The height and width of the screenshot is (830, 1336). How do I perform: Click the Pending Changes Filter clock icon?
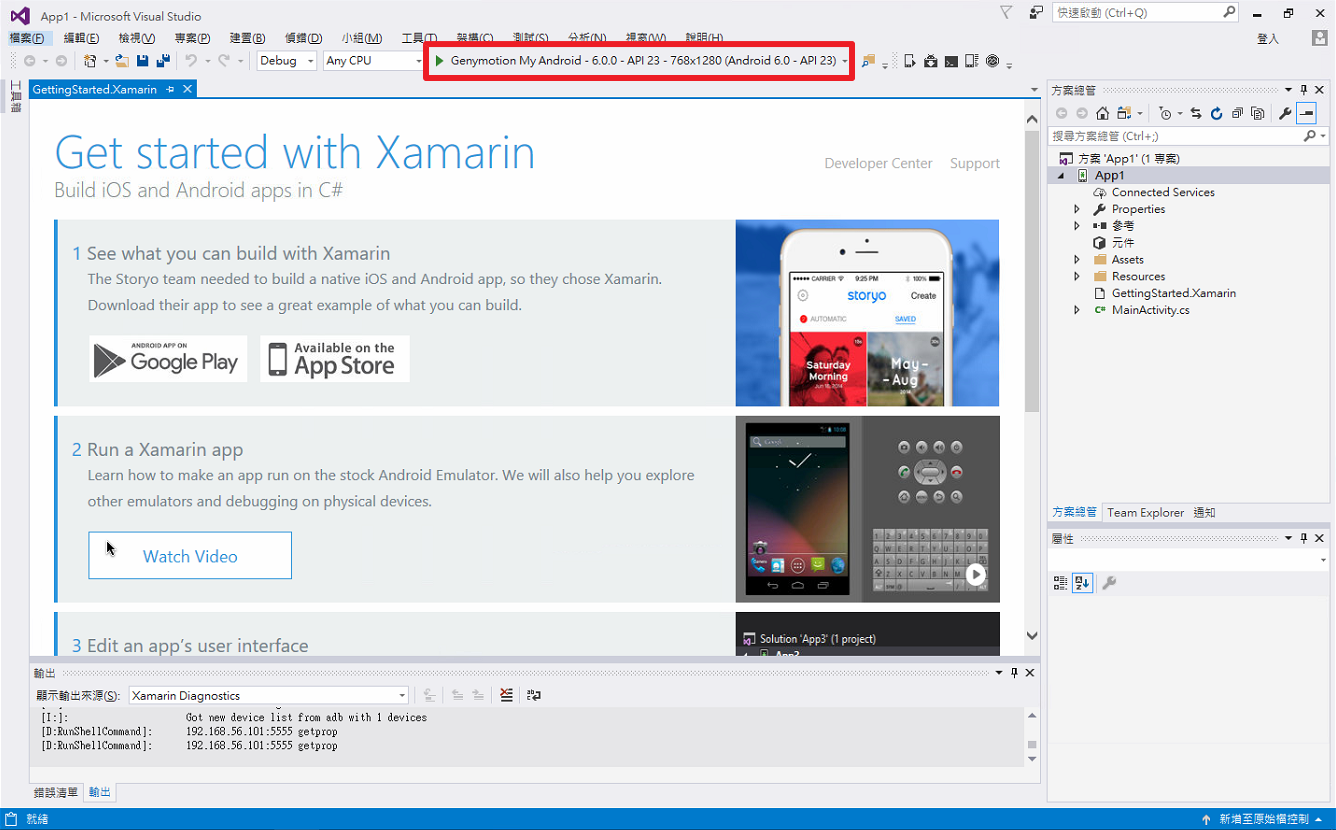click(1165, 113)
